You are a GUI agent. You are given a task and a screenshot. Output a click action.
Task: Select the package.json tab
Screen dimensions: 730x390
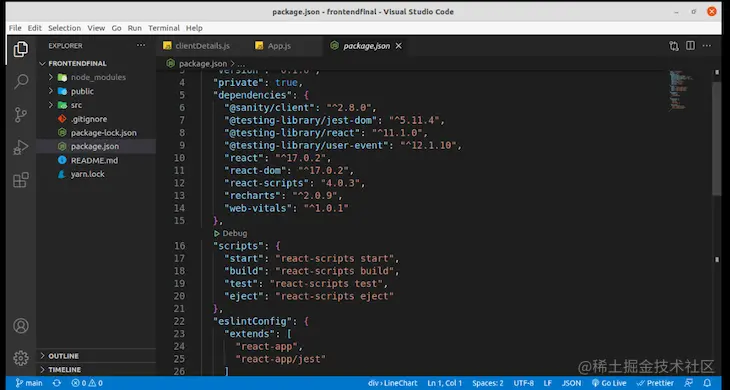[365, 46]
